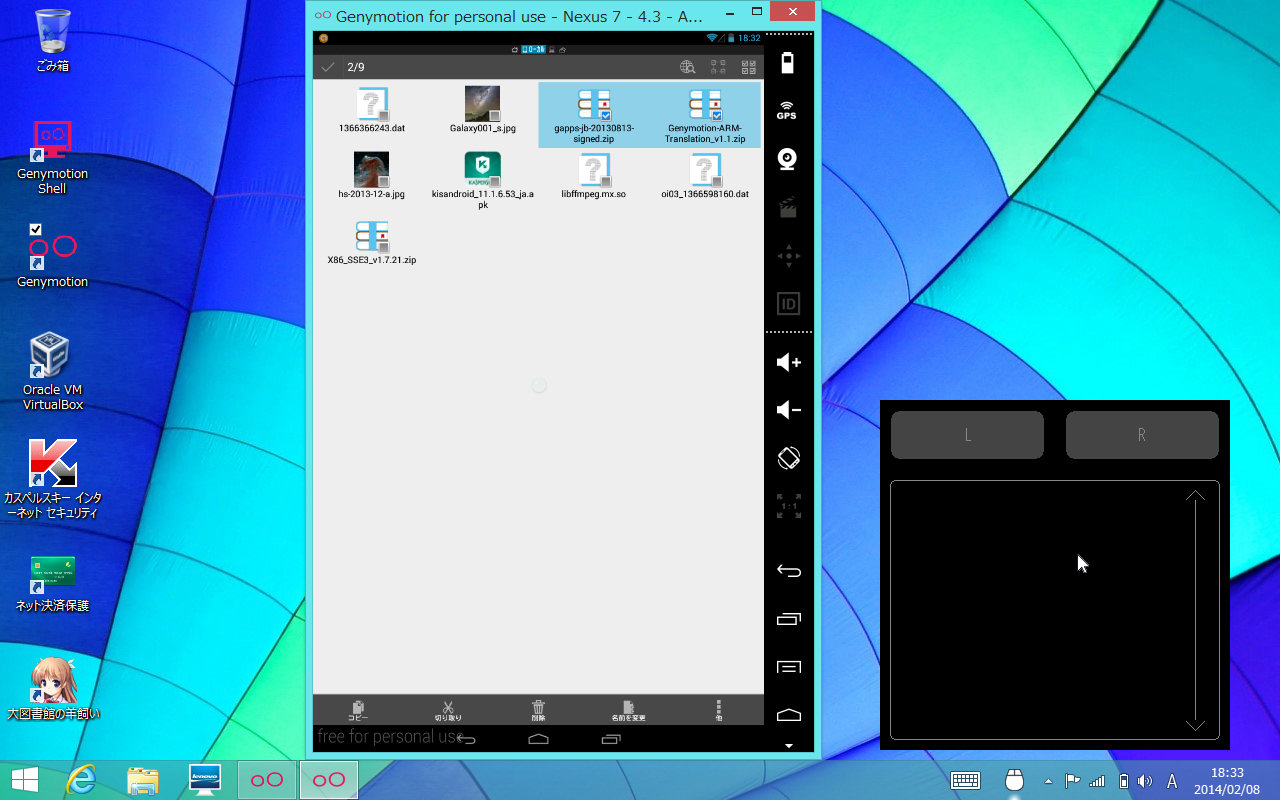Tap the 切り取り cut scissors button
This screenshot has height=800, width=1280.
pyautogui.click(x=448, y=710)
